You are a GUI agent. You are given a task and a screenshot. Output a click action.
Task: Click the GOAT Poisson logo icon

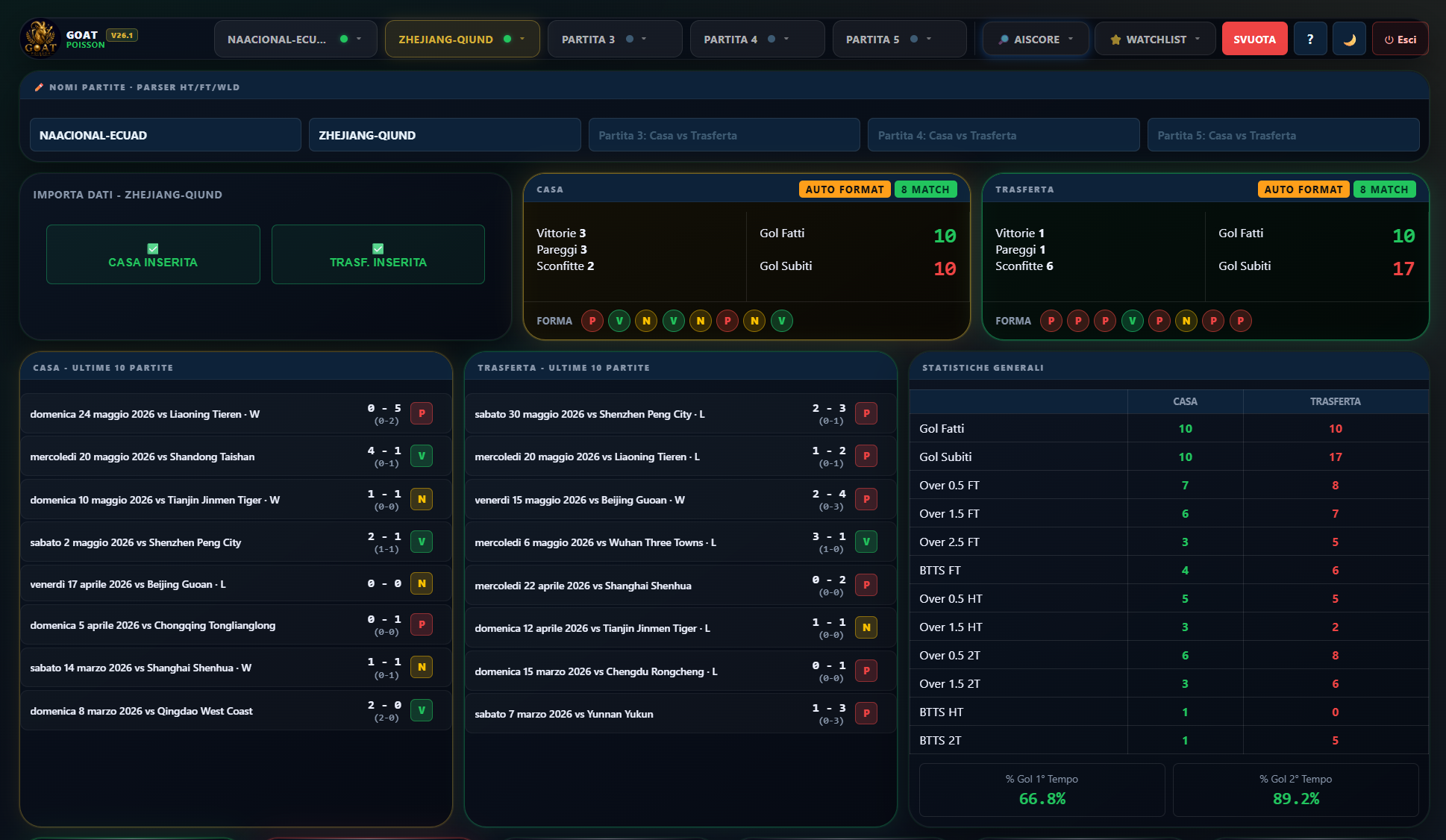click(40, 39)
